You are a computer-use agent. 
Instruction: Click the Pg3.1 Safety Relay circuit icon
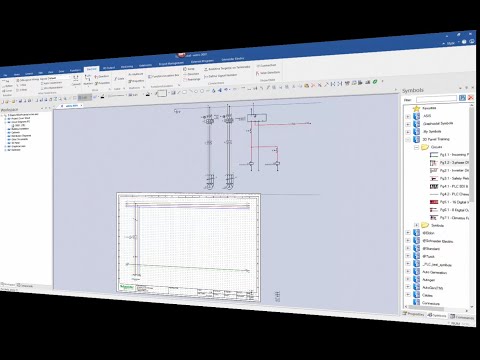click(x=434, y=179)
